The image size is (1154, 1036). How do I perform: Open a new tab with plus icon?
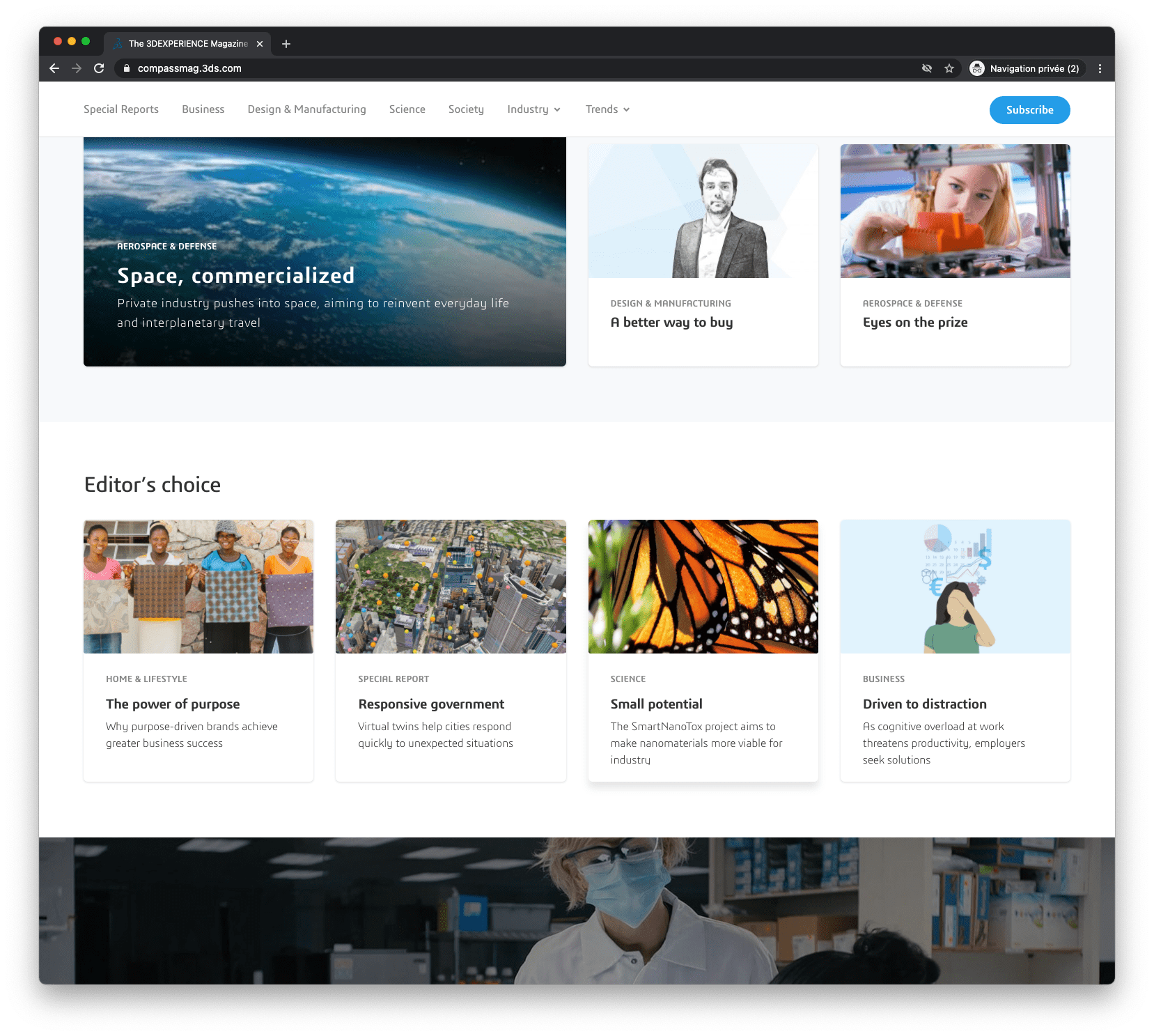(286, 44)
